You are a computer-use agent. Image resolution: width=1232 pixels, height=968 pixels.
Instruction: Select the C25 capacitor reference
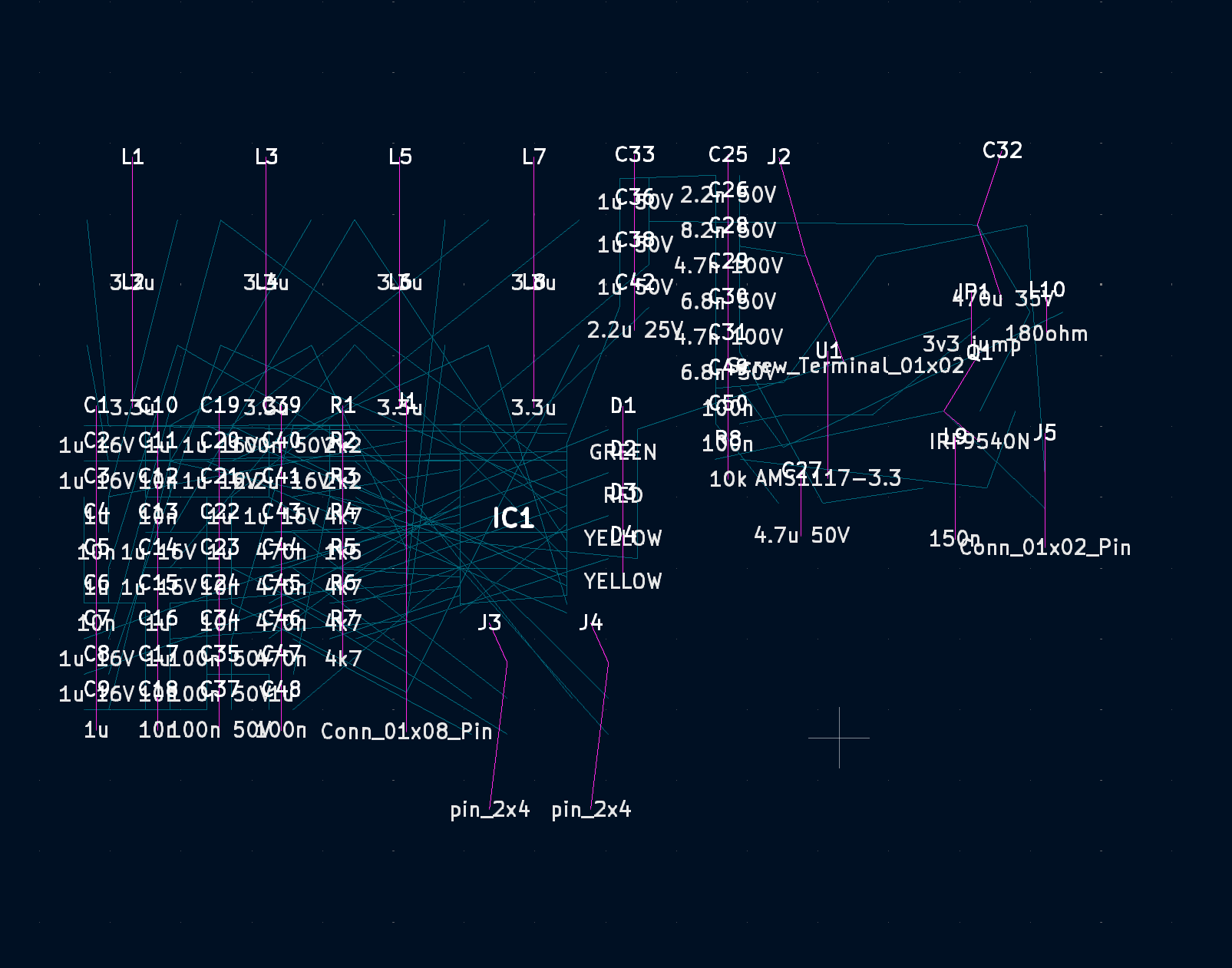[728, 154]
